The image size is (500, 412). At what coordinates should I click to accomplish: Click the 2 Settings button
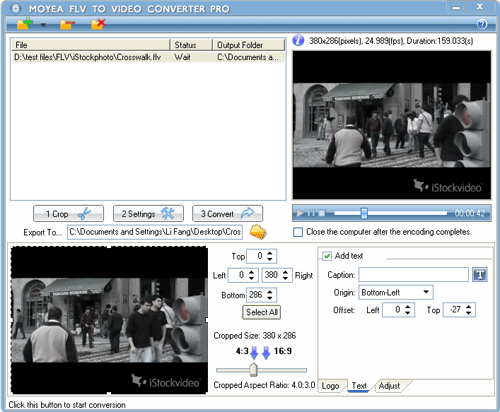point(148,214)
